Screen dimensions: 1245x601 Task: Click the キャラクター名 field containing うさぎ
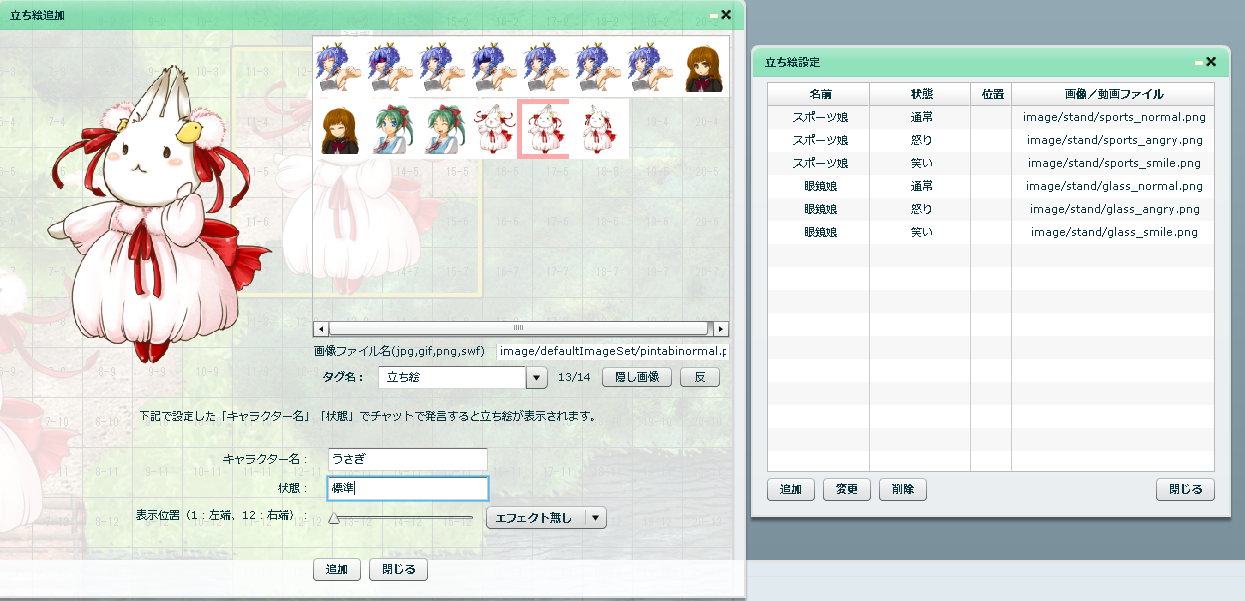pos(407,459)
